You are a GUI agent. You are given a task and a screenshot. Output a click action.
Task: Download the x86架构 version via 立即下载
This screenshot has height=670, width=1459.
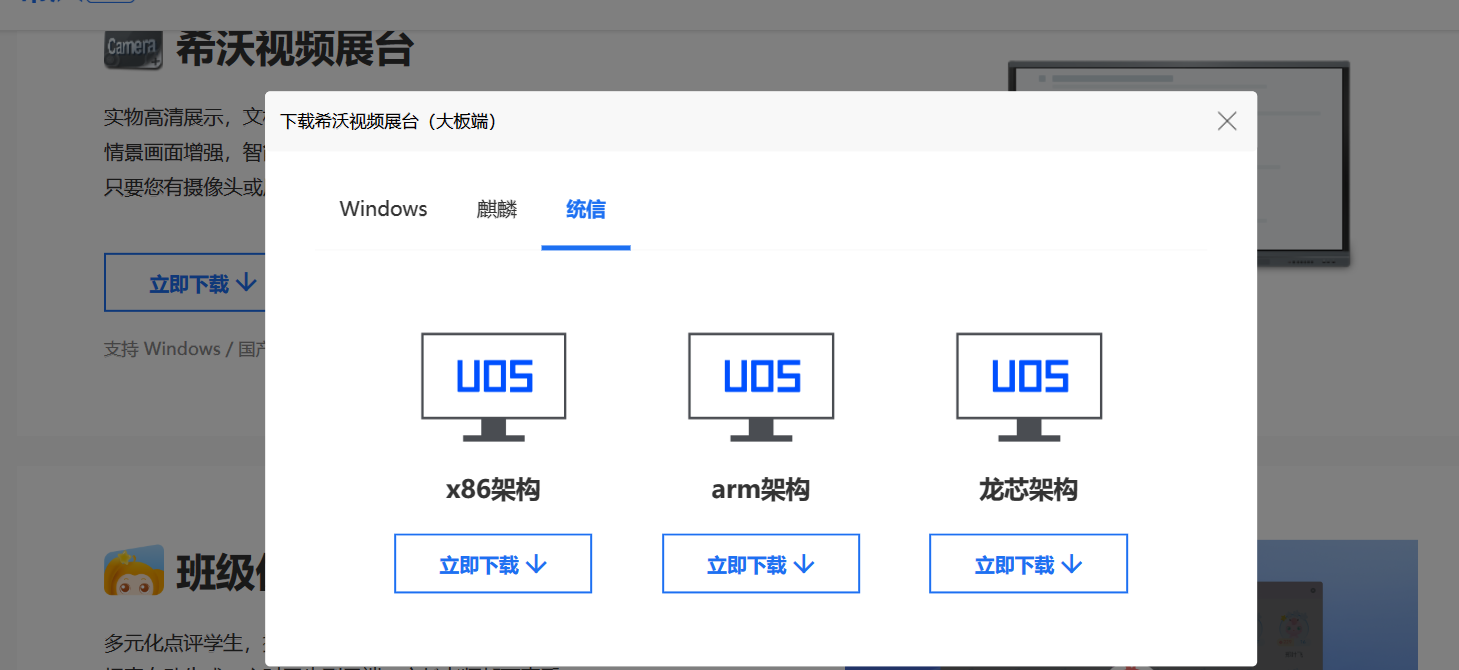(493, 564)
